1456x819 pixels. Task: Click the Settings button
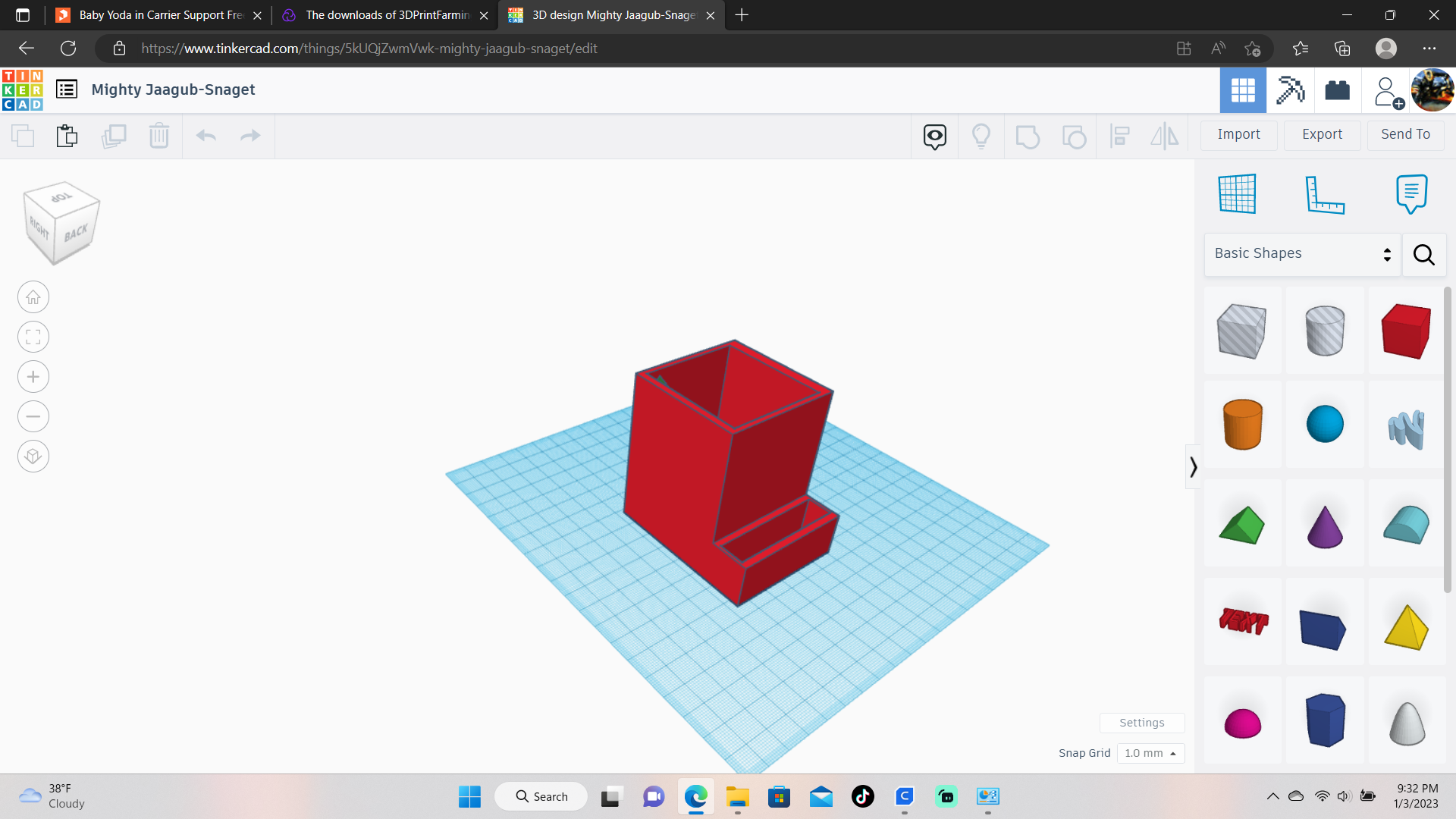point(1142,723)
